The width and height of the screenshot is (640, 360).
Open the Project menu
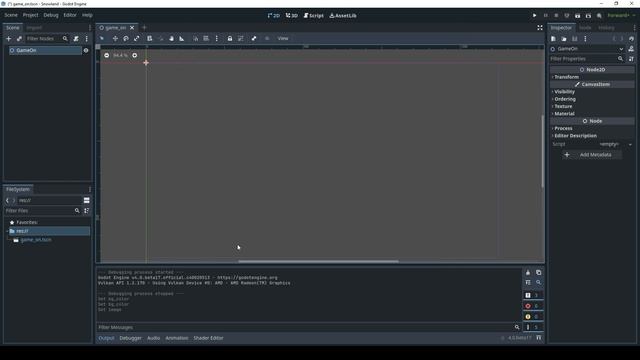30,15
